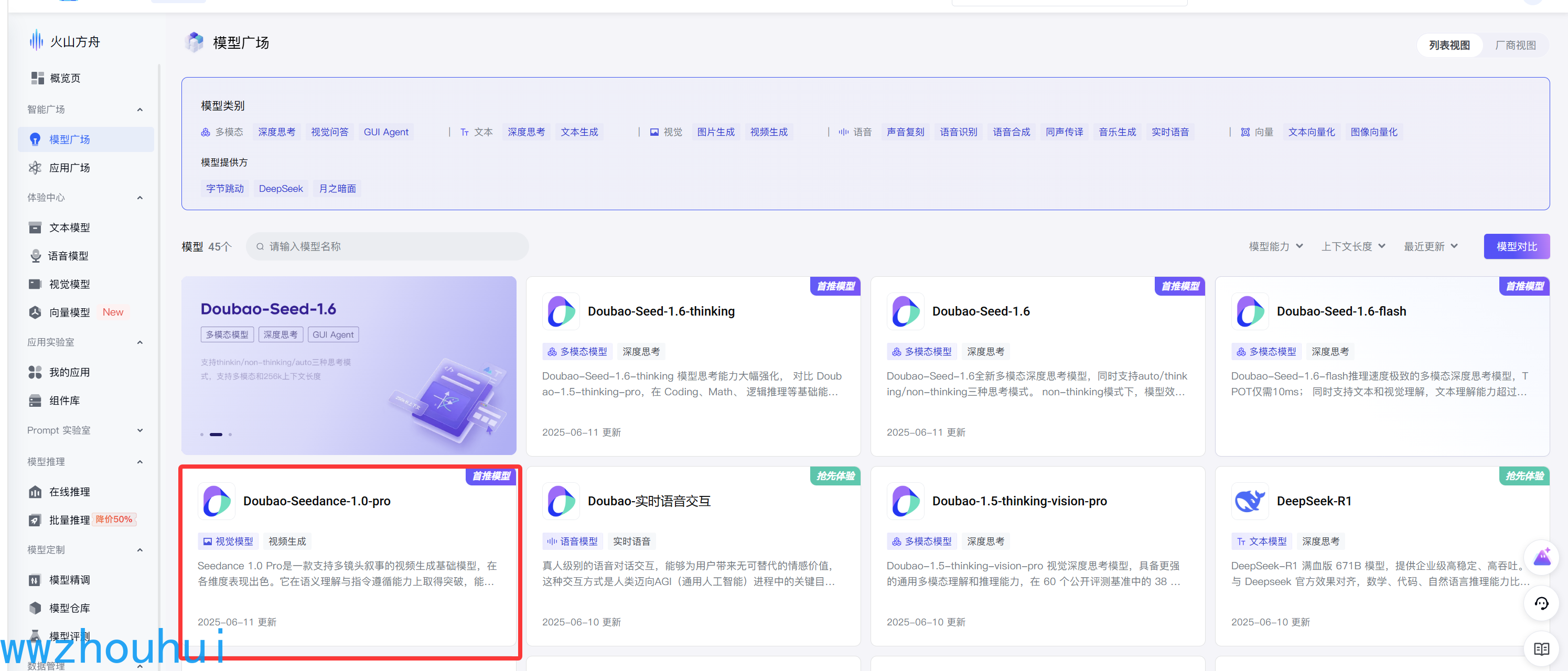
Task: Open the DeepSeek-R1 title
Action: tap(1314, 501)
